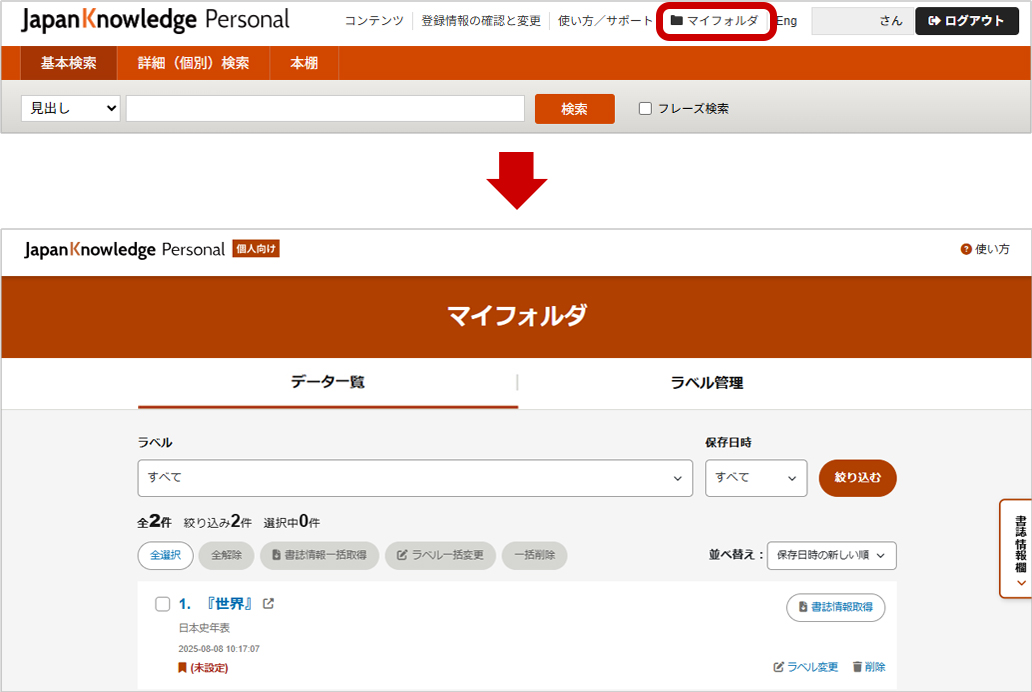Image resolution: width=1032 pixels, height=692 pixels.
Task: Open the 保存日時 dropdown
Action: [x=755, y=478]
